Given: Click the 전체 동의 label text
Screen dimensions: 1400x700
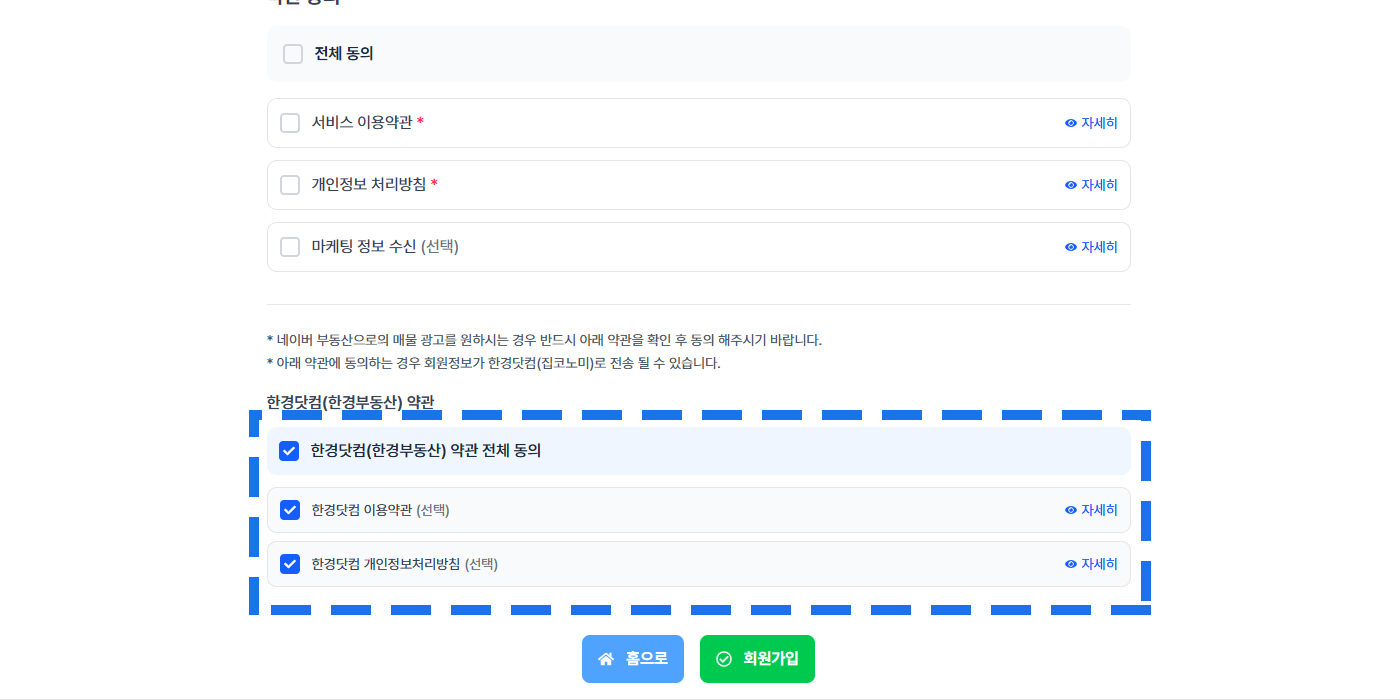Looking at the screenshot, I should (344, 54).
